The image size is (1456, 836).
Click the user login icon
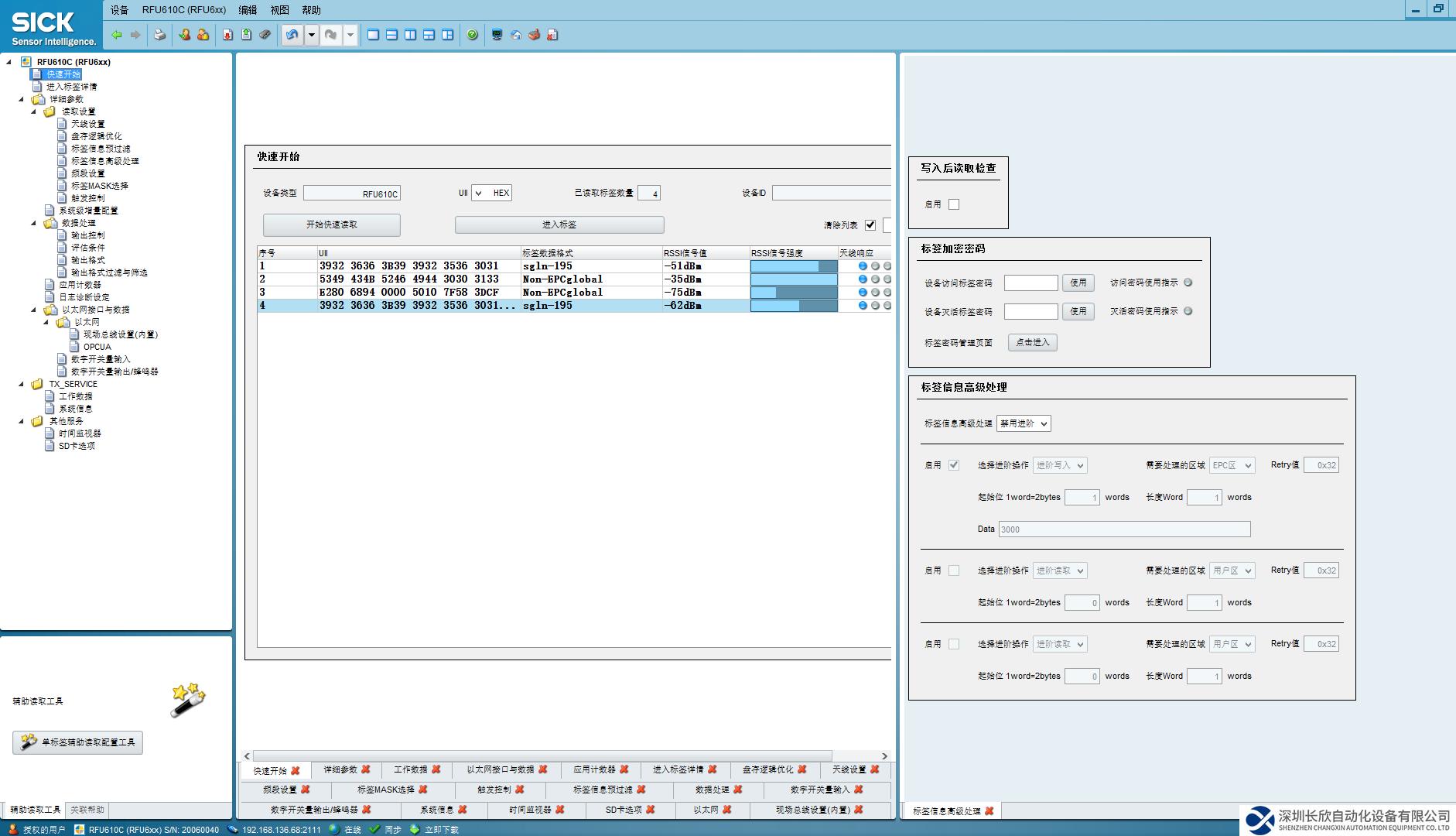pos(184,35)
